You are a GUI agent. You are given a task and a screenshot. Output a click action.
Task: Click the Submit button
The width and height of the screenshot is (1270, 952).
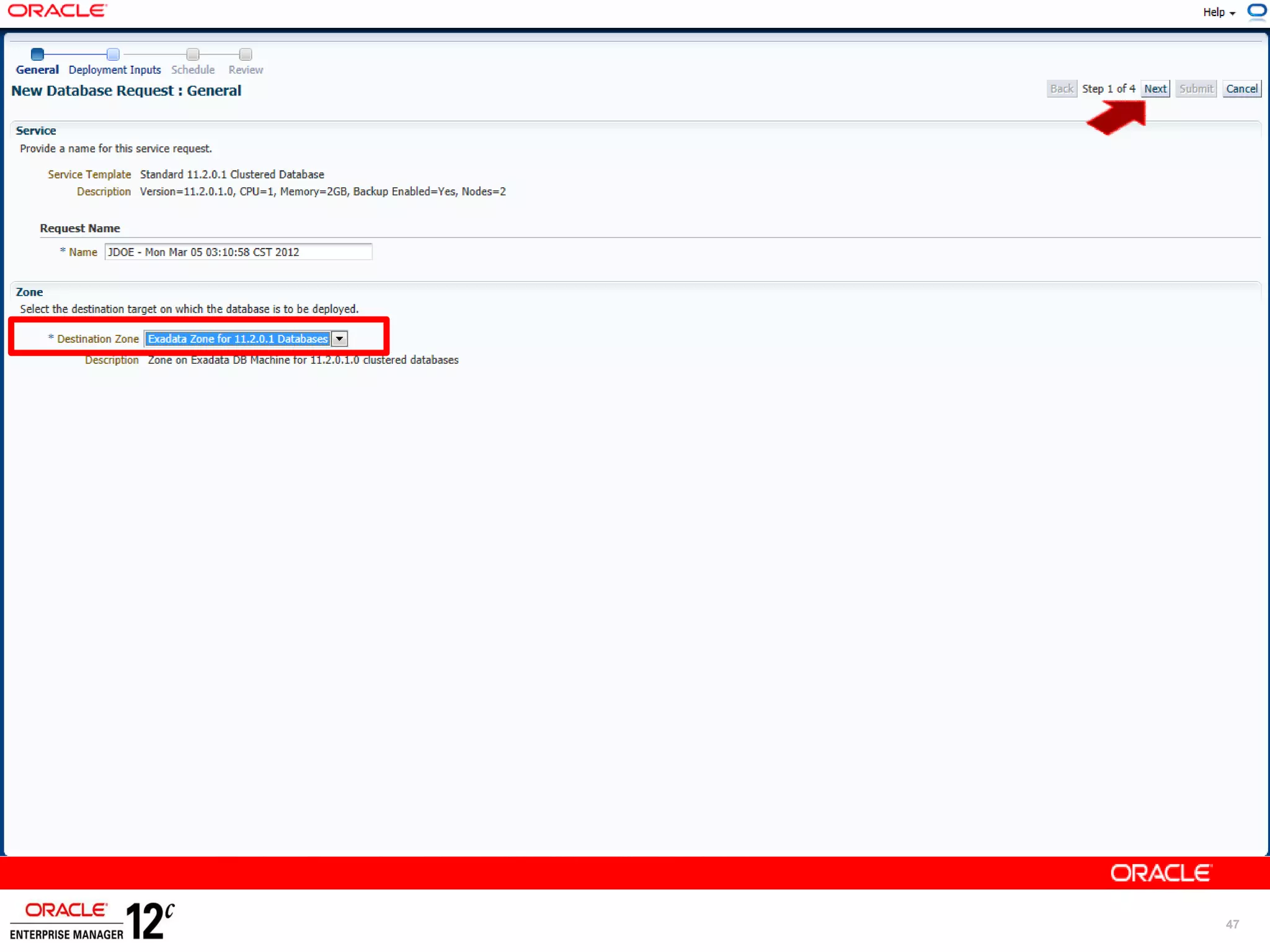pos(1196,89)
